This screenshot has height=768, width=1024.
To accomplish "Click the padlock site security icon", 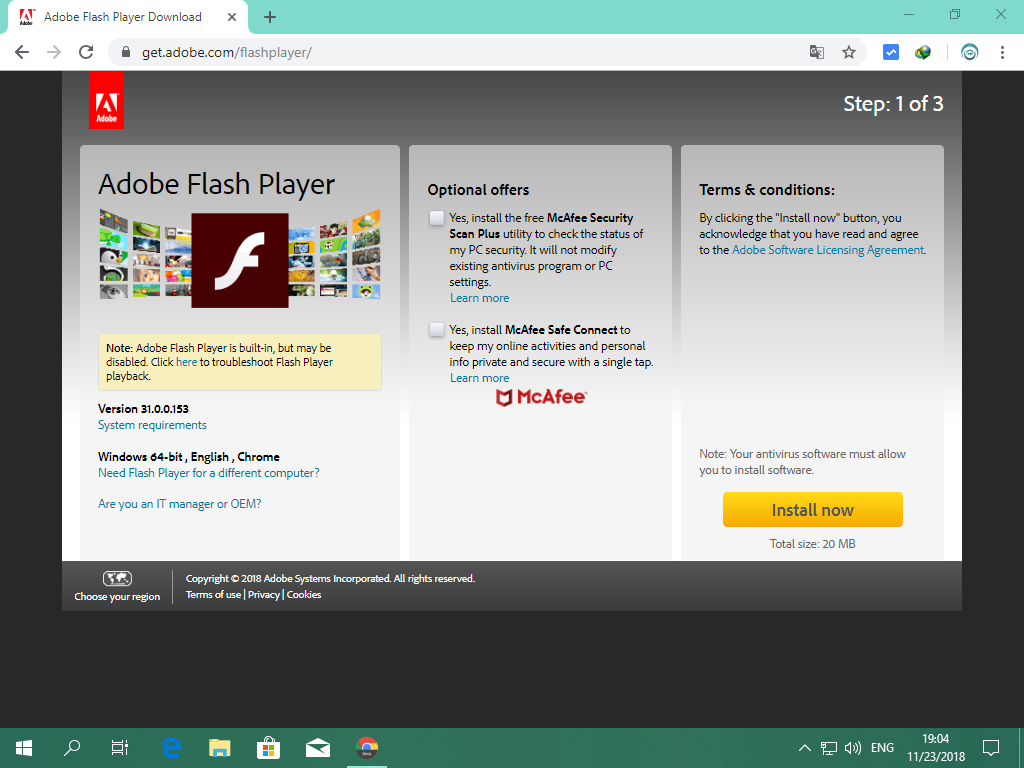I will [x=126, y=52].
